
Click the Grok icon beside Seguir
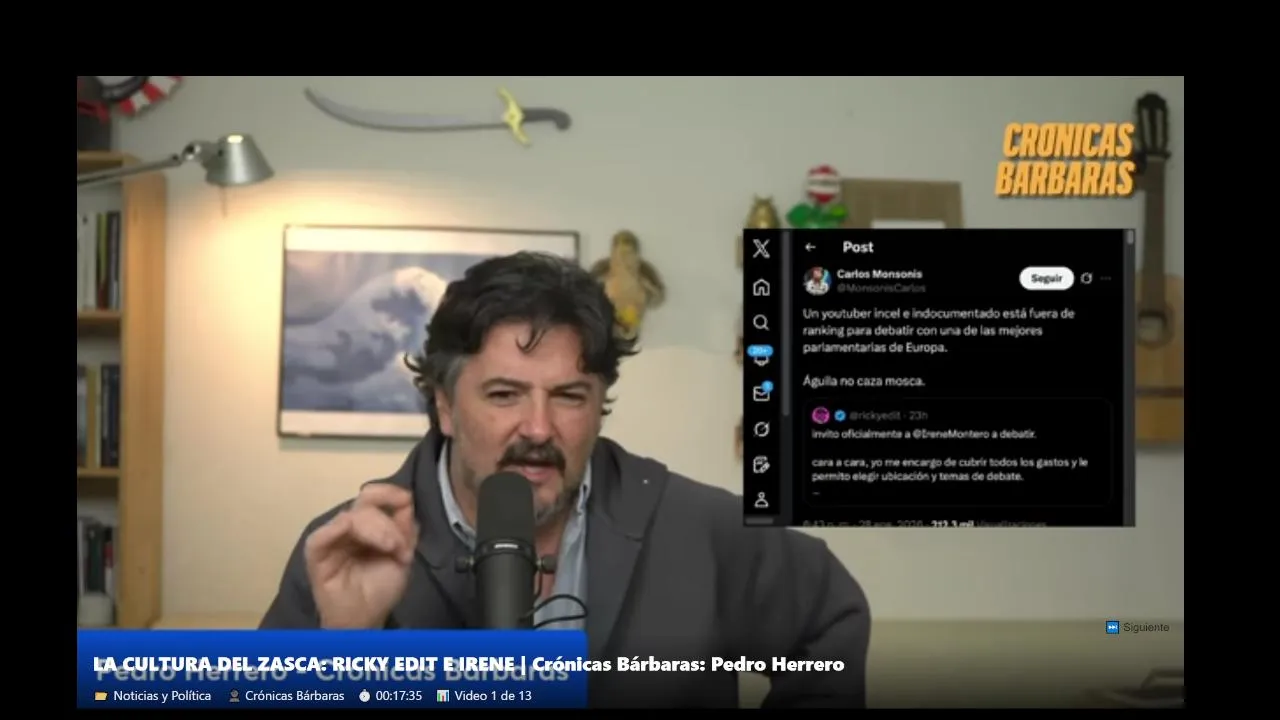click(x=1087, y=278)
